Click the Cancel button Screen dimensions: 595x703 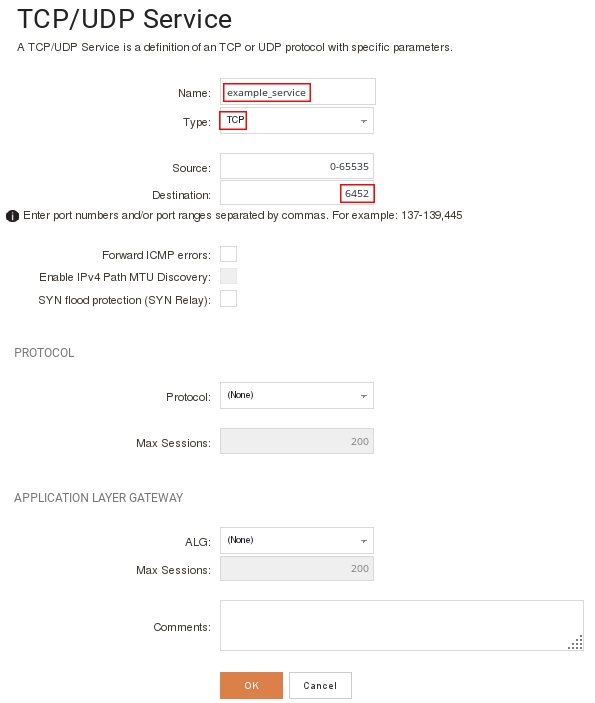pos(320,686)
